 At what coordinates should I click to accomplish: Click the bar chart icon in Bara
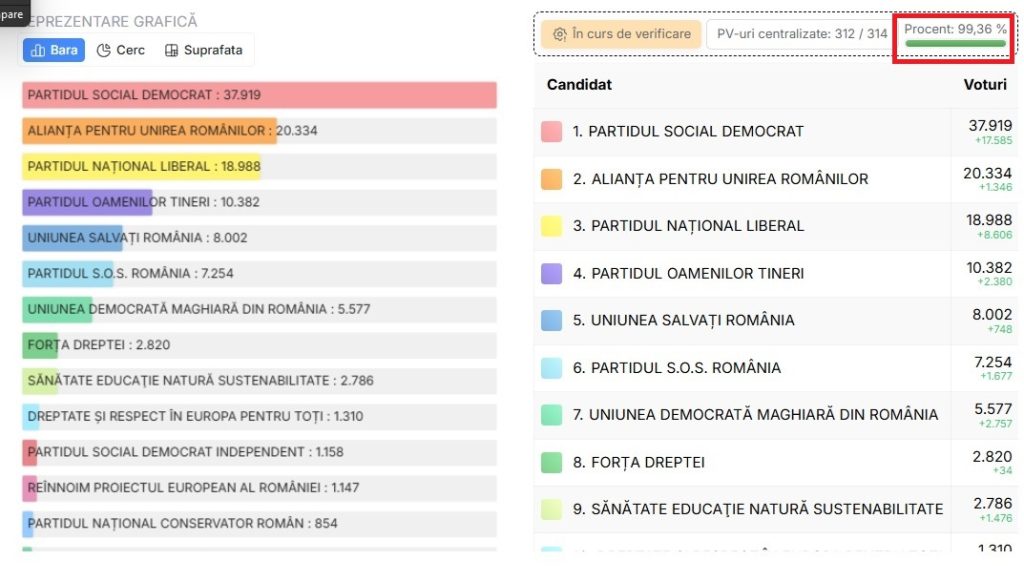[38, 50]
